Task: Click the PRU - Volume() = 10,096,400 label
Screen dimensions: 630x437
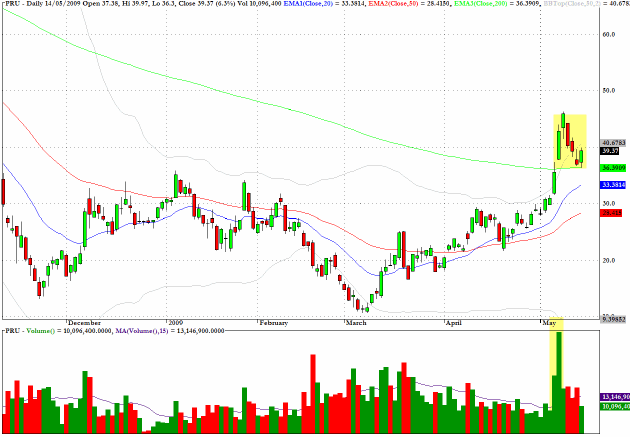Action: [59, 331]
